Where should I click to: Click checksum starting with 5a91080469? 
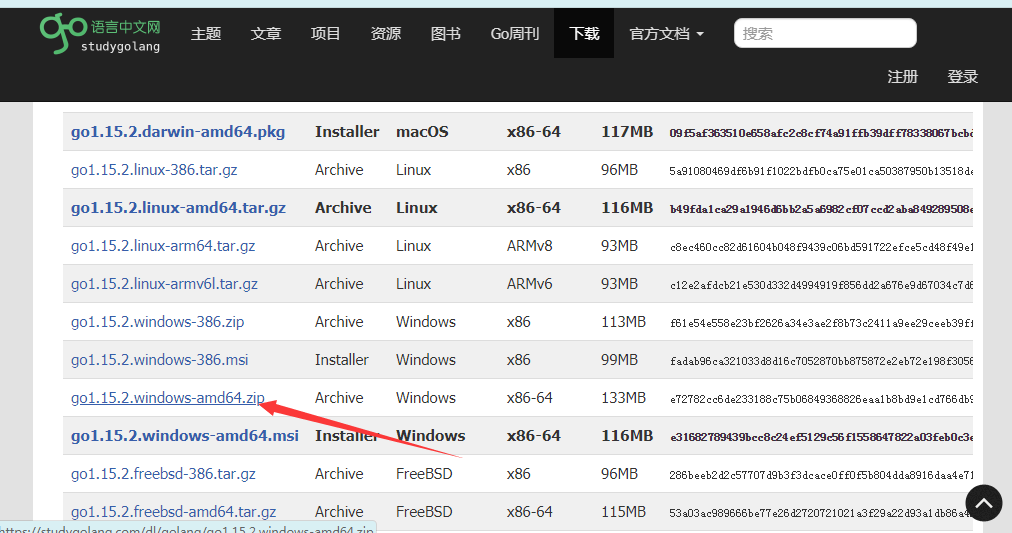(821, 171)
